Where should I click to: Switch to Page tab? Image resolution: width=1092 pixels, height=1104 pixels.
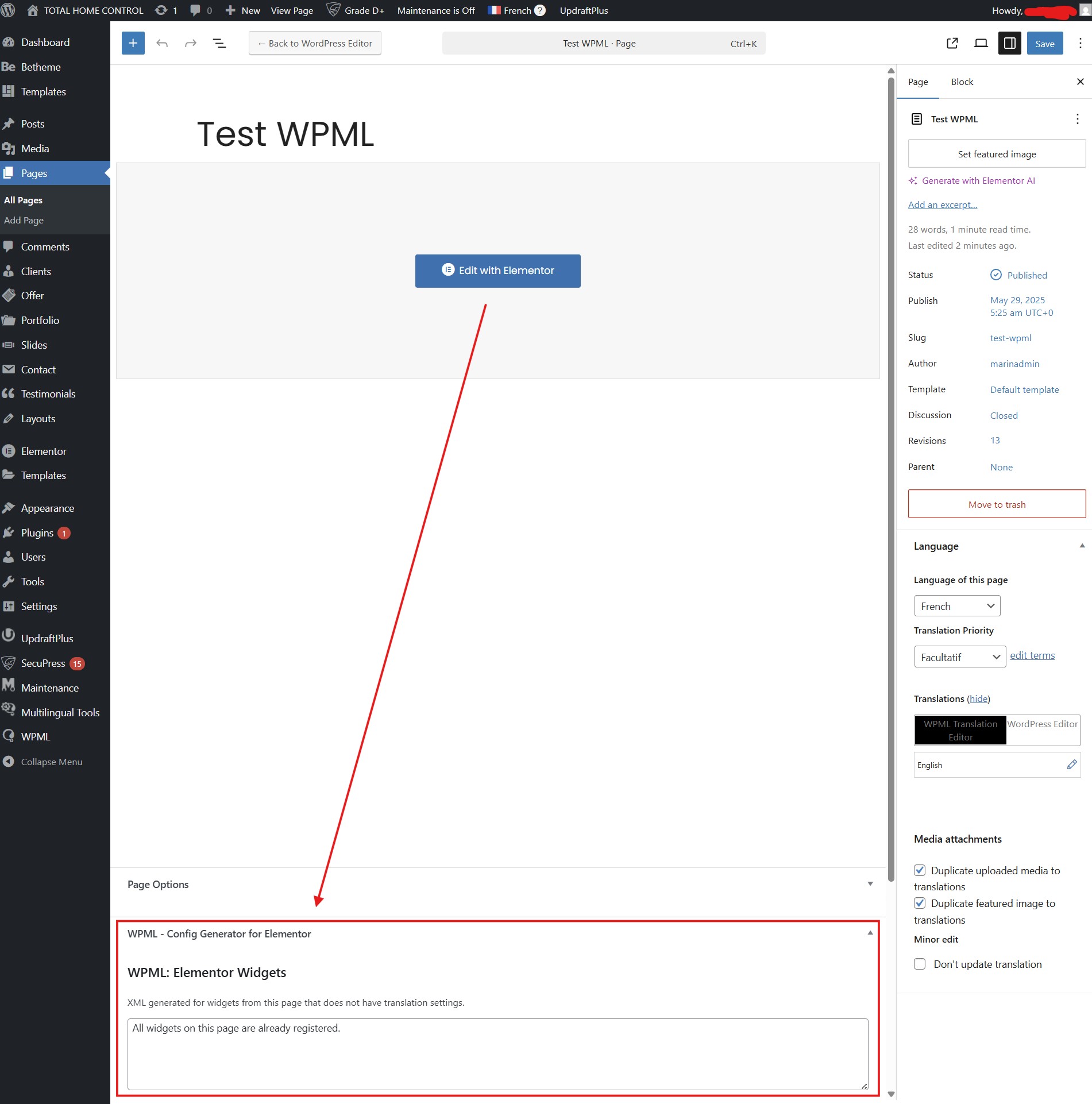click(917, 82)
